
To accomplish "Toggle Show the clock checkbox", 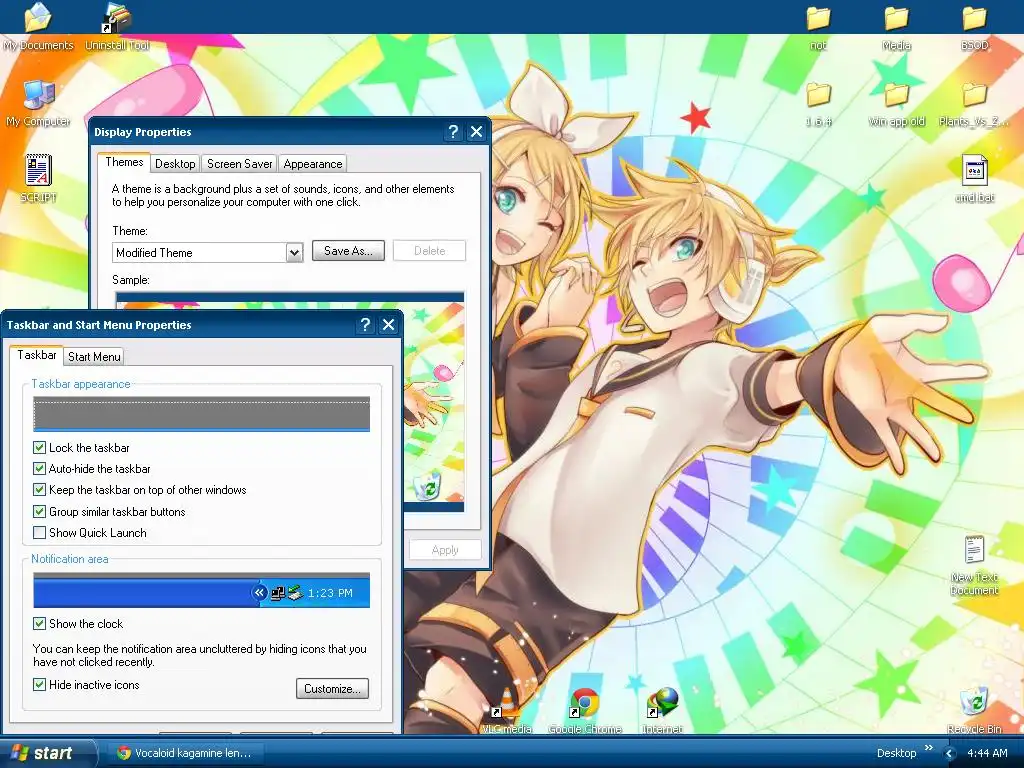I will click(39, 624).
